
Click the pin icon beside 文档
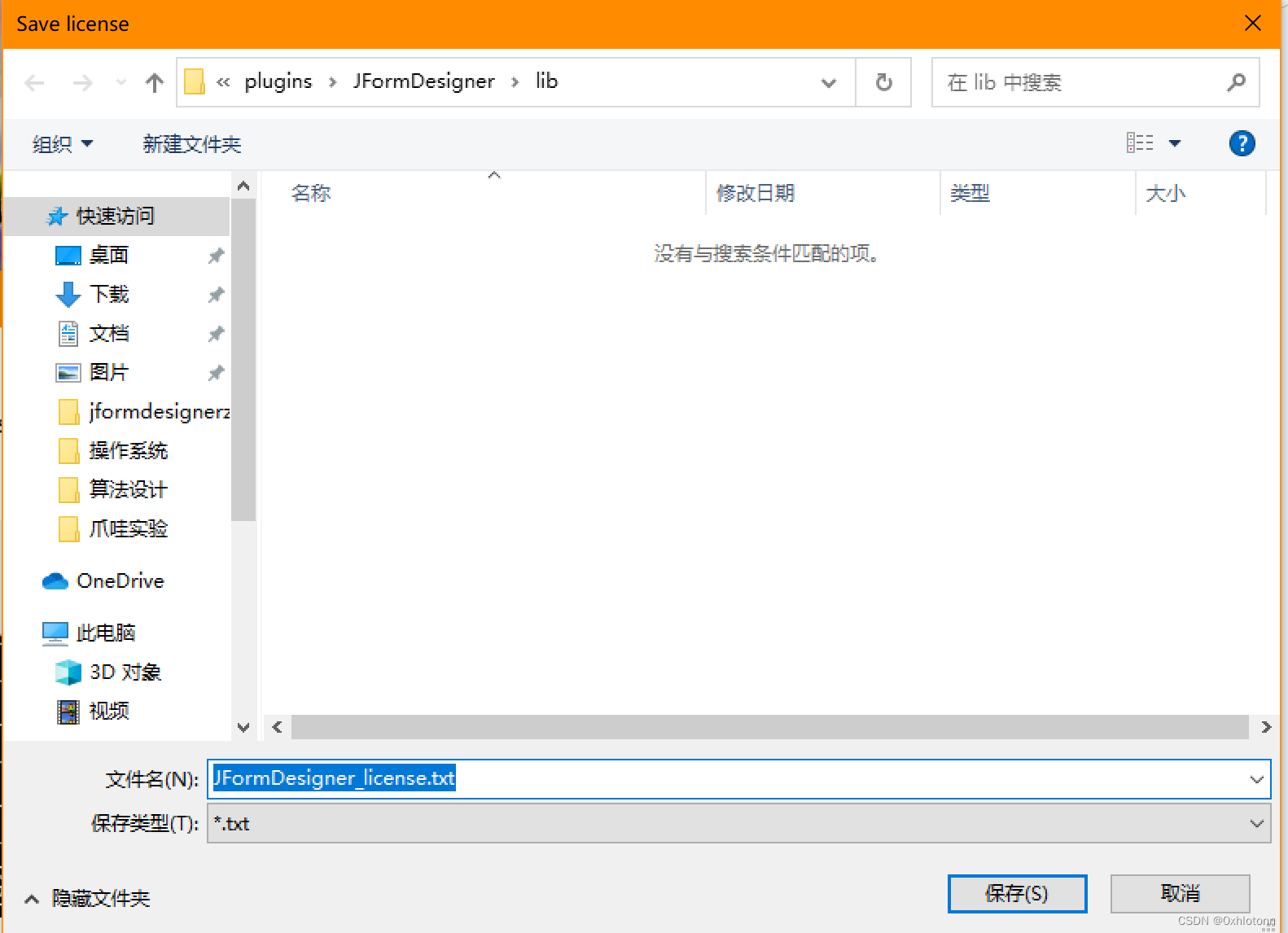tap(216, 334)
